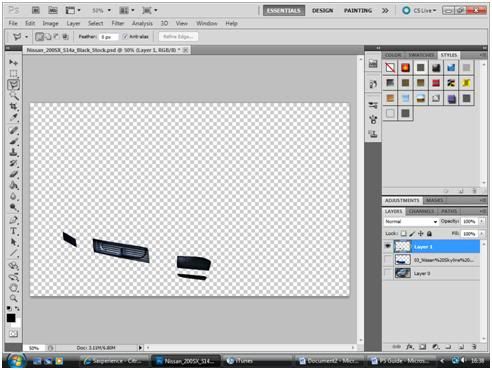Switch to the Channels tab

point(421,211)
